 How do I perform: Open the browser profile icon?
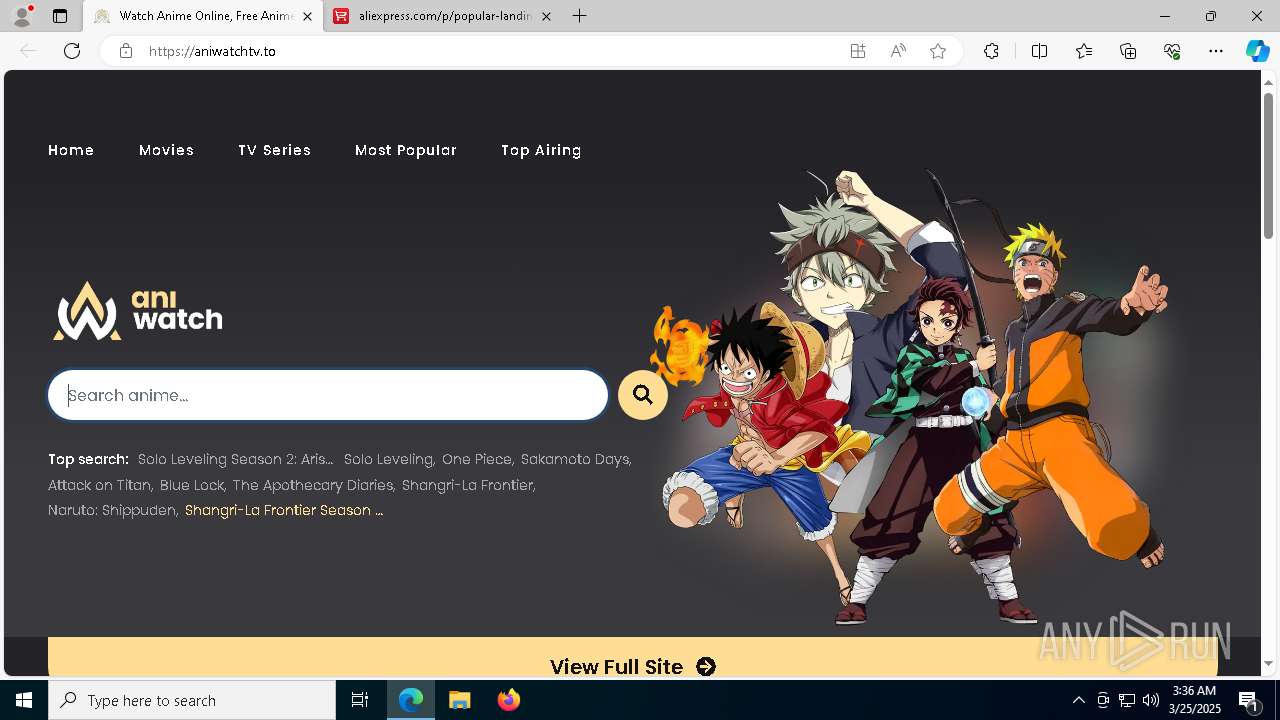click(x=21, y=16)
